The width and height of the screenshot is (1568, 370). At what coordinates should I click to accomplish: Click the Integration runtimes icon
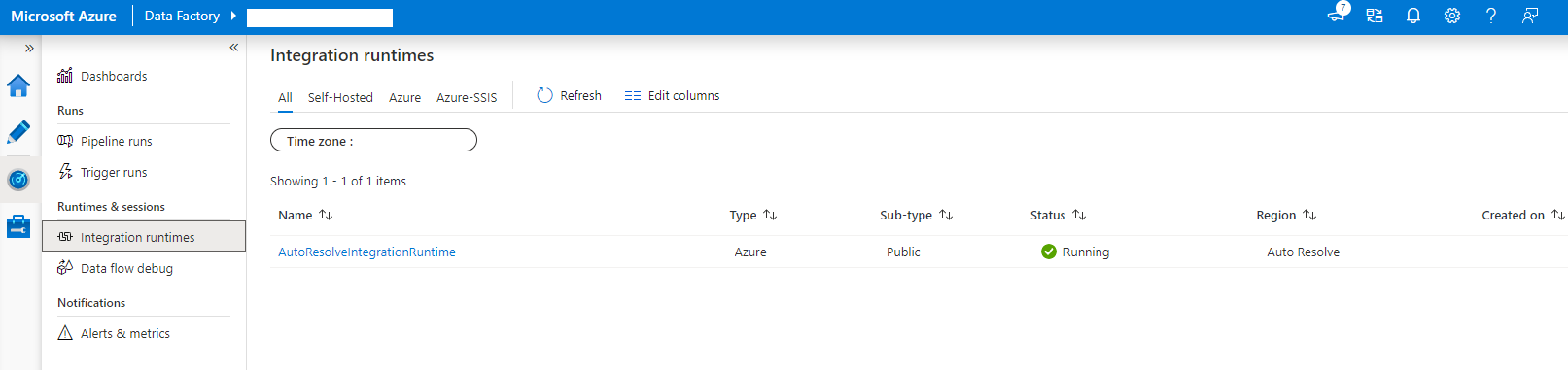point(65,237)
